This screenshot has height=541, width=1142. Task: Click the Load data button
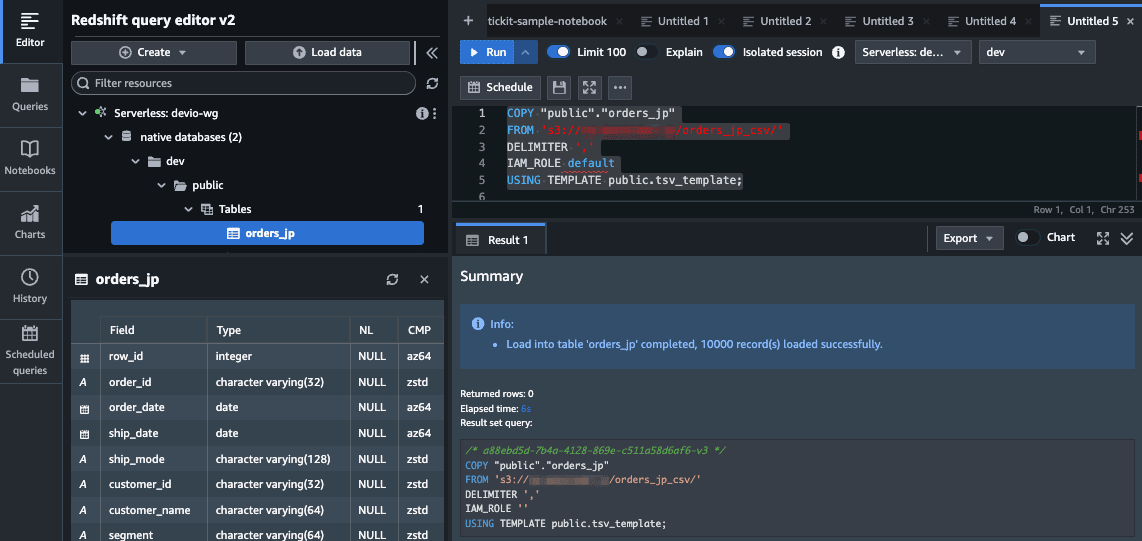coord(327,52)
